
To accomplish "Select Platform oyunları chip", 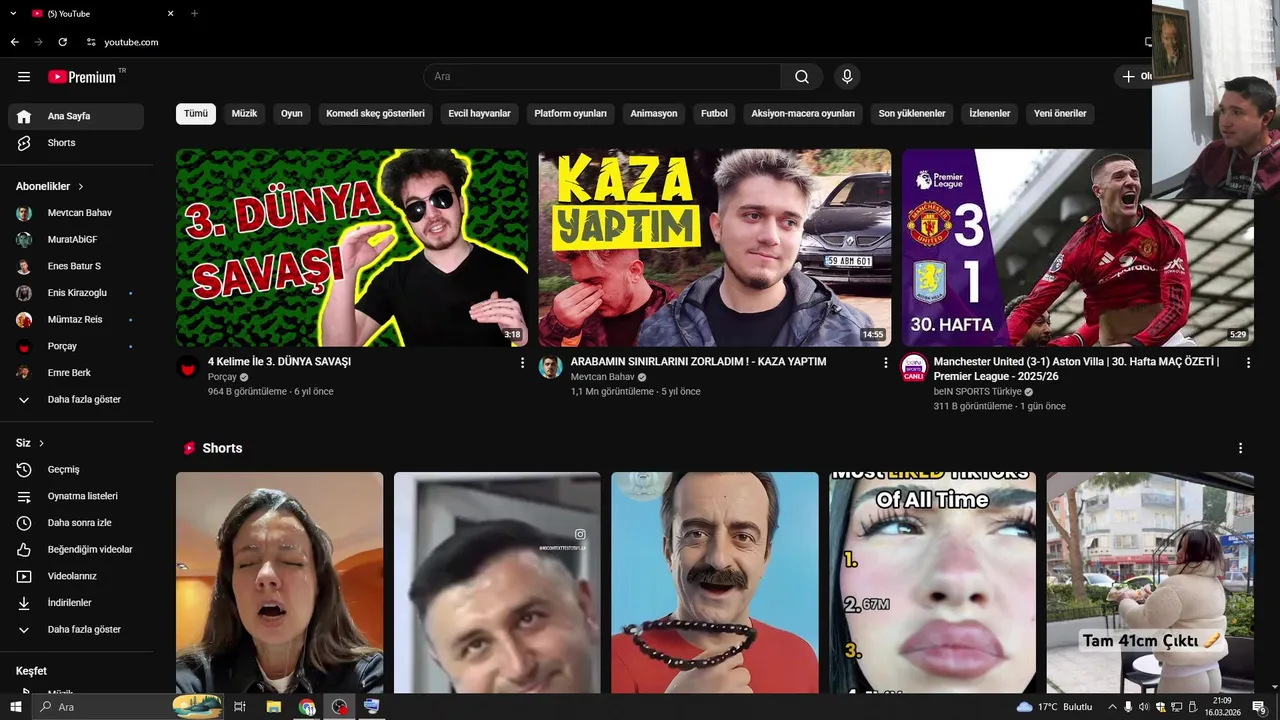I will click(x=570, y=114).
